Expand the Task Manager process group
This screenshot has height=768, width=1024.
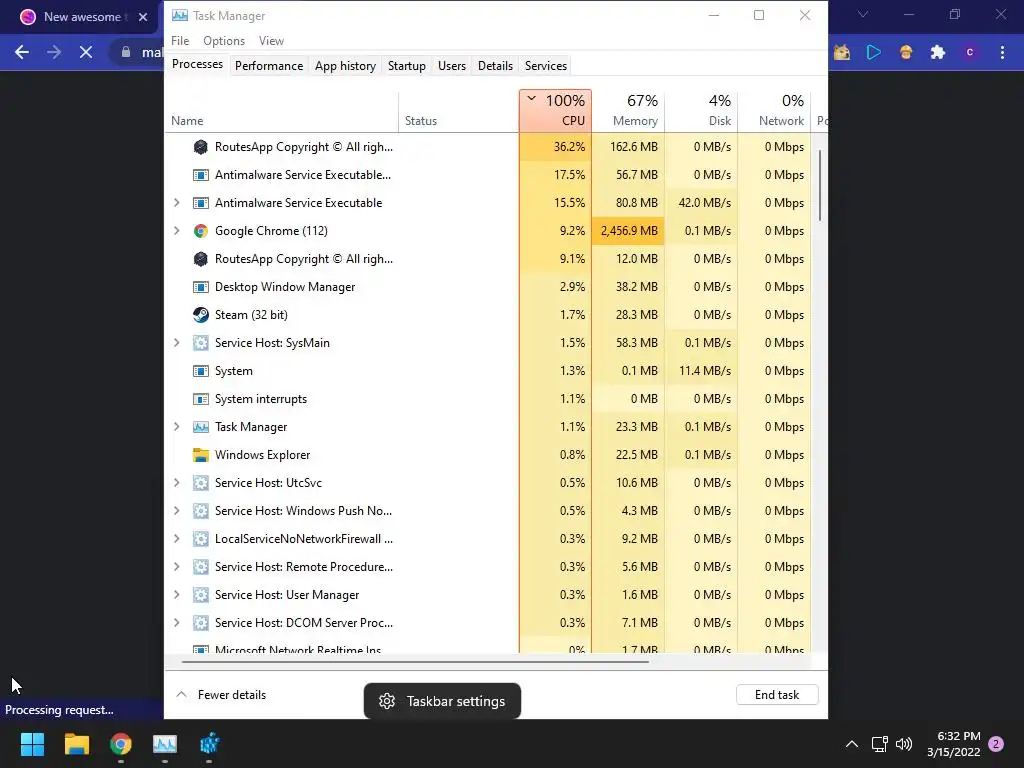click(176, 426)
